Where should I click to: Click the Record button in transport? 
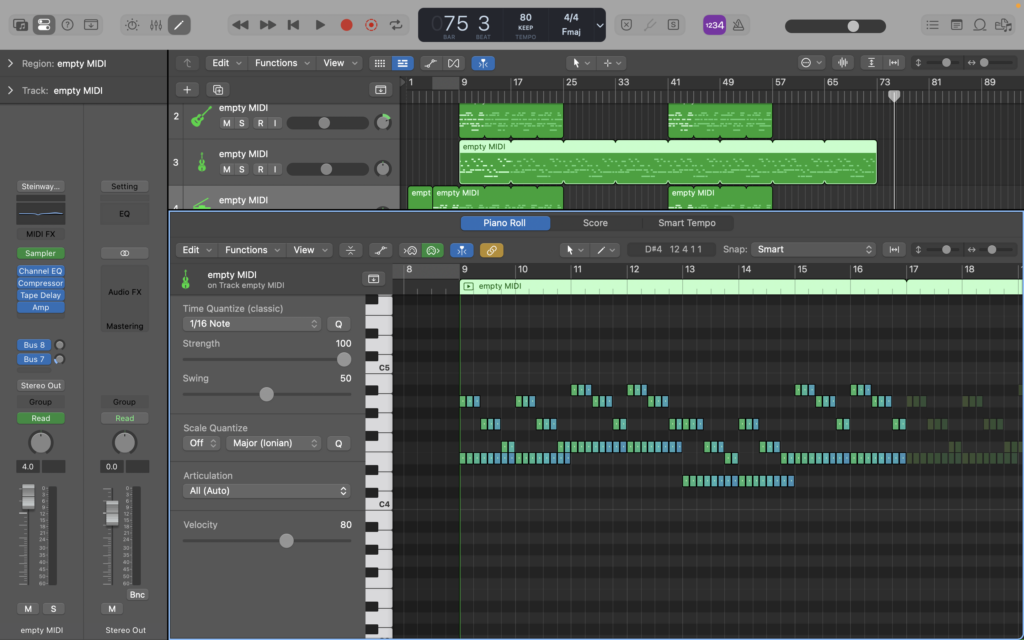[x=346, y=24]
